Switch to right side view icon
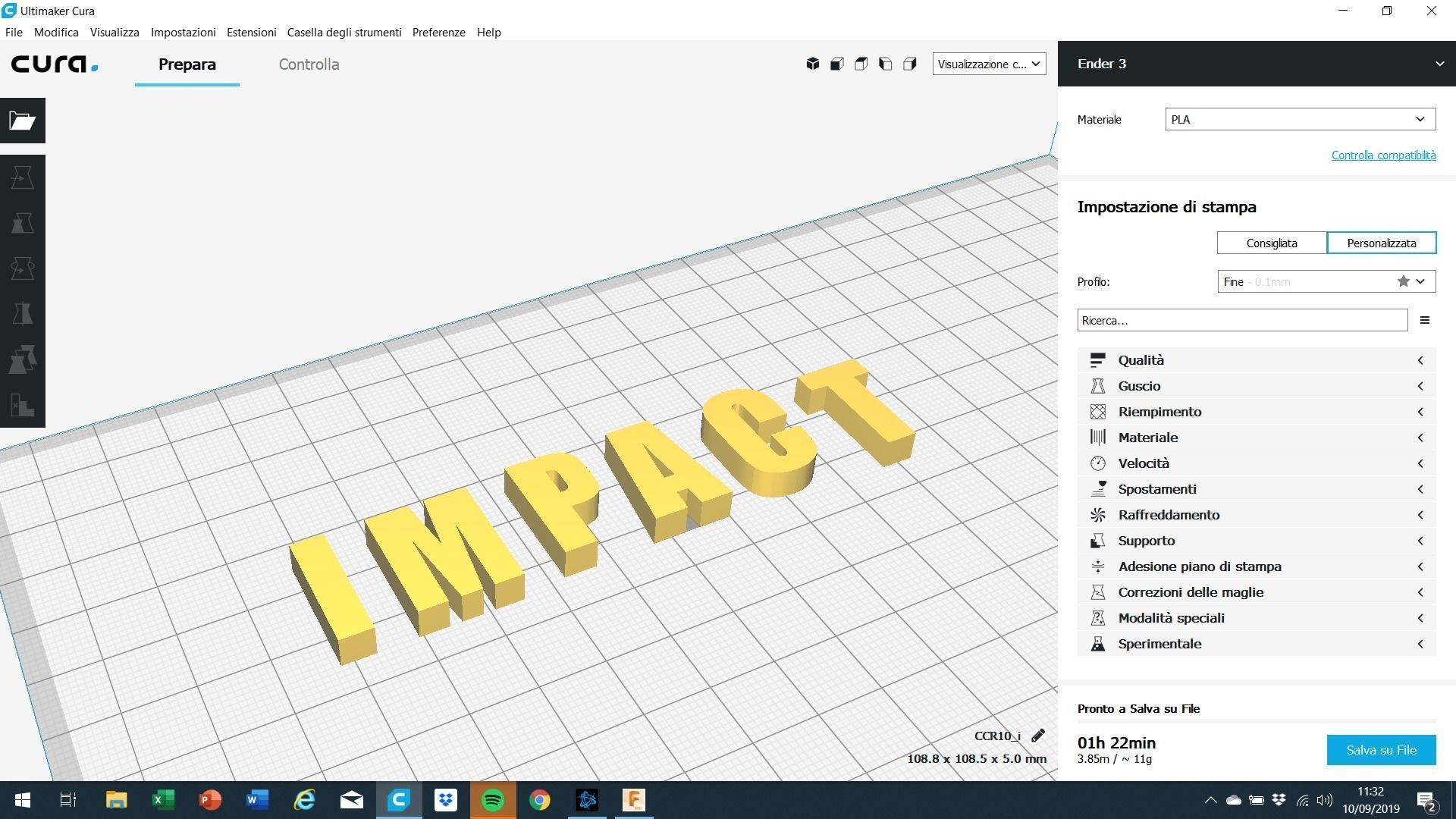1456x819 pixels. point(910,64)
